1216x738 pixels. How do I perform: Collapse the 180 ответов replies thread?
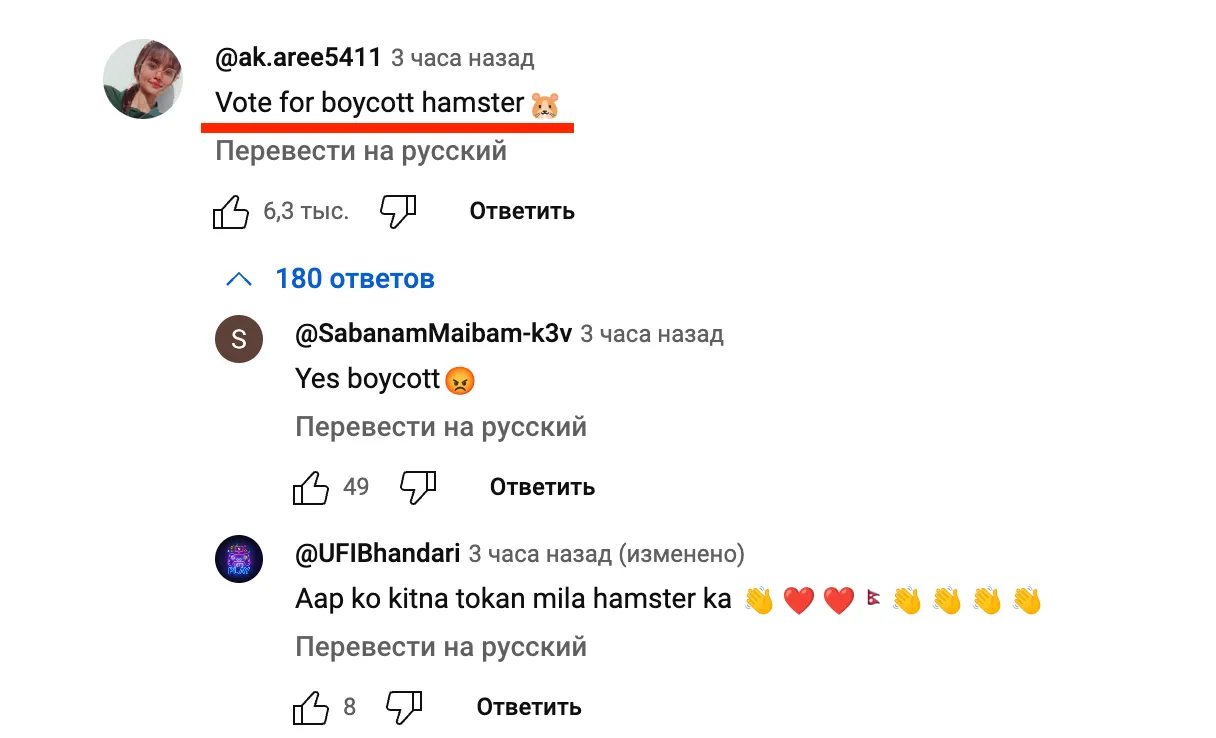click(354, 279)
